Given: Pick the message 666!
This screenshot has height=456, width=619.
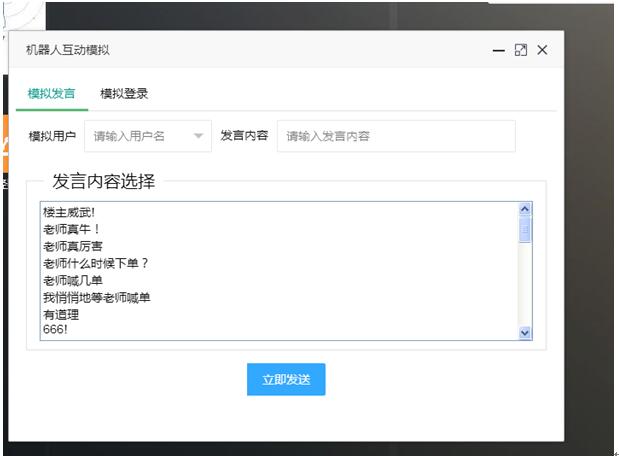Looking at the screenshot, I should (x=56, y=330).
